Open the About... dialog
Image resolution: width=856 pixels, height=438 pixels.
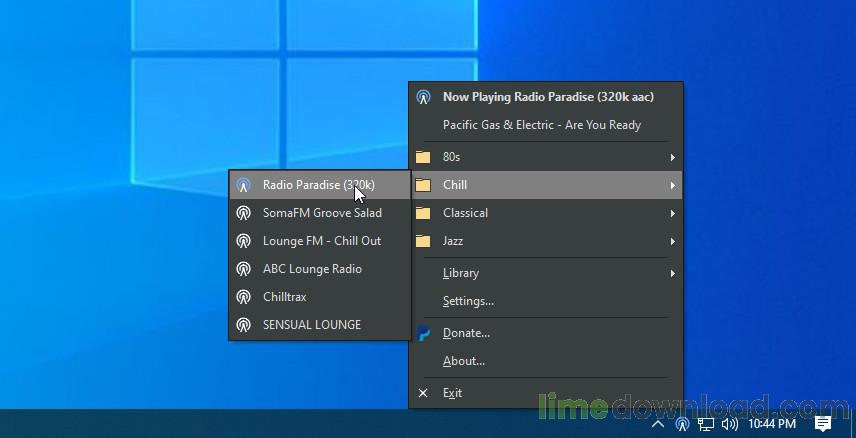point(464,361)
